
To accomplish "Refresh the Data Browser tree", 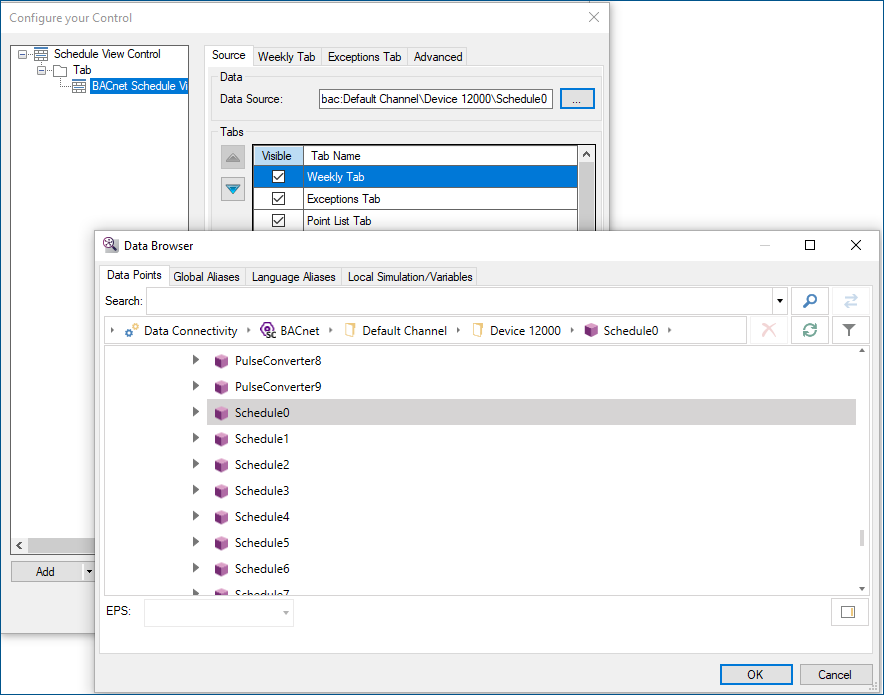I will pos(810,330).
